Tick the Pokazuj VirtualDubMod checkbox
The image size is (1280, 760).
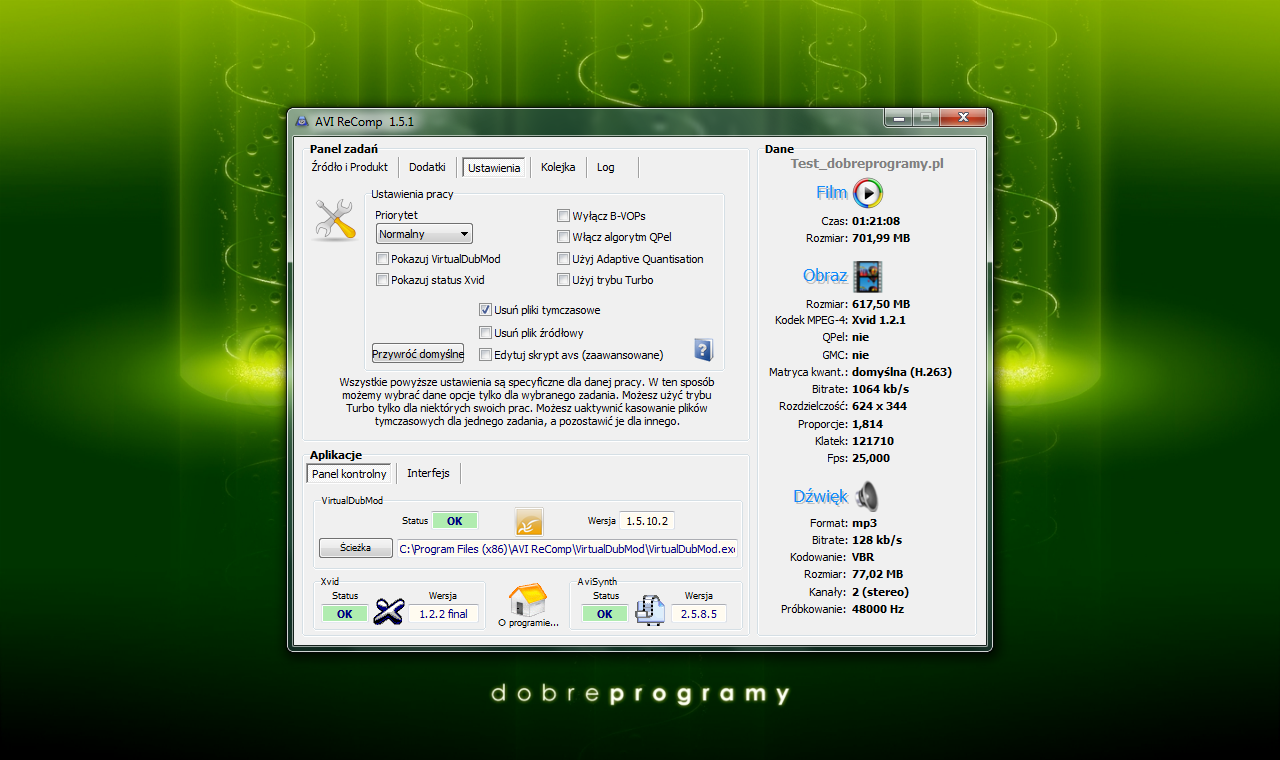click(x=382, y=259)
